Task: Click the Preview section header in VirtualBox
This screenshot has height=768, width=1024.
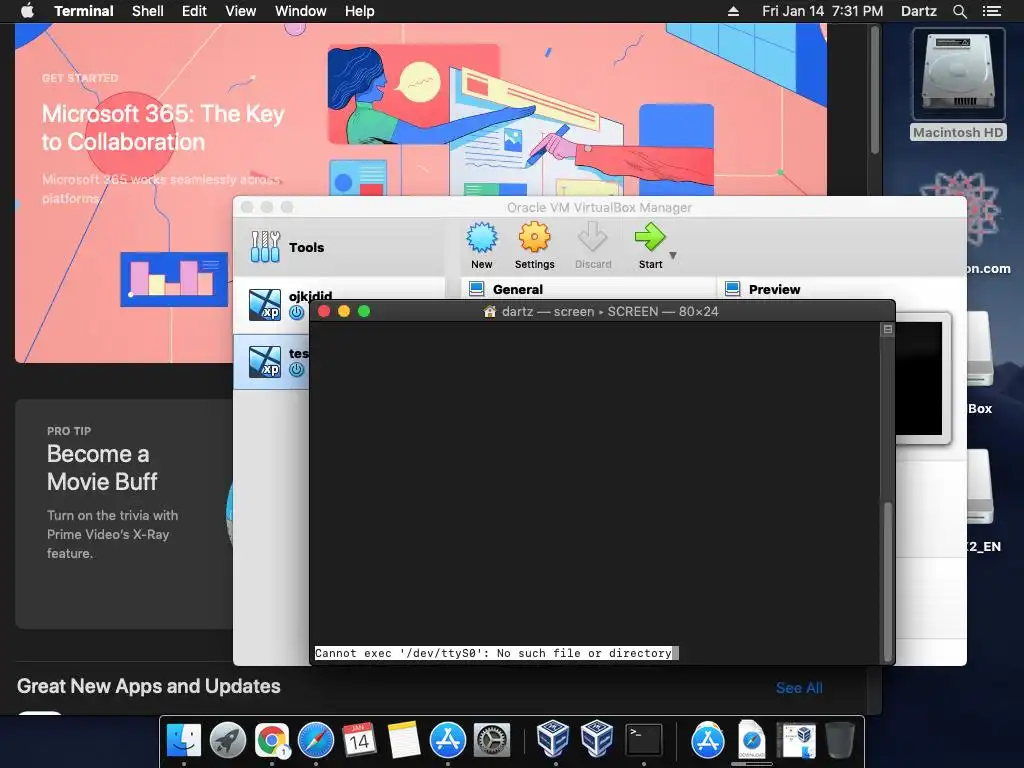Action: (774, 289)
